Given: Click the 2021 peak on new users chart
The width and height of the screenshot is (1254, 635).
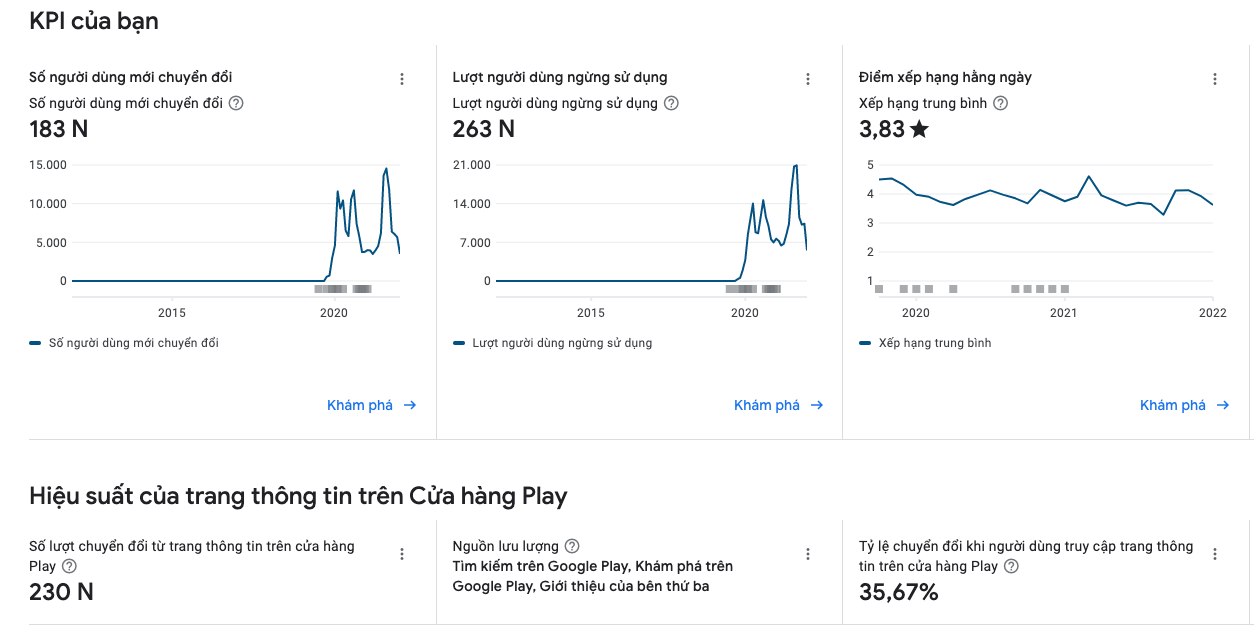Looking at the screenshot, I should (386, 169).
